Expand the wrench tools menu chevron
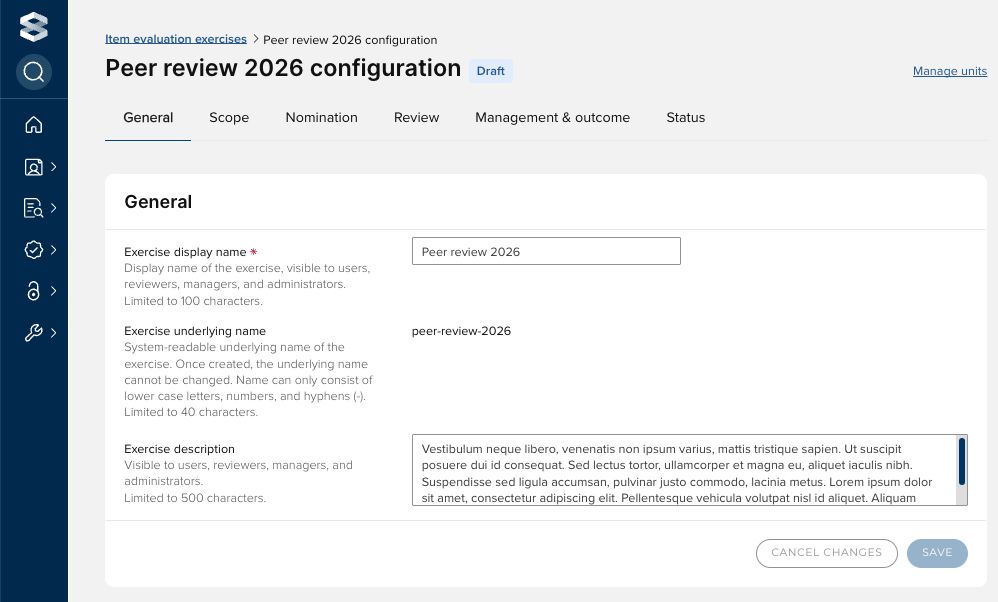Image resolution: width=998 pixels, height=602 pixels. (x=53, y=333)
